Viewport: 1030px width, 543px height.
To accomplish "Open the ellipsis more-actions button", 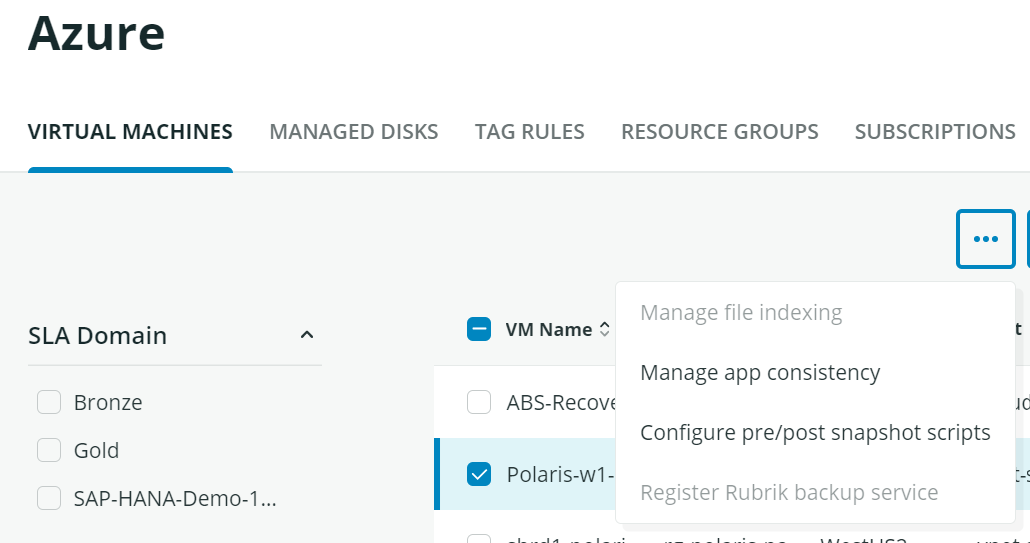I will click(985, 239).
